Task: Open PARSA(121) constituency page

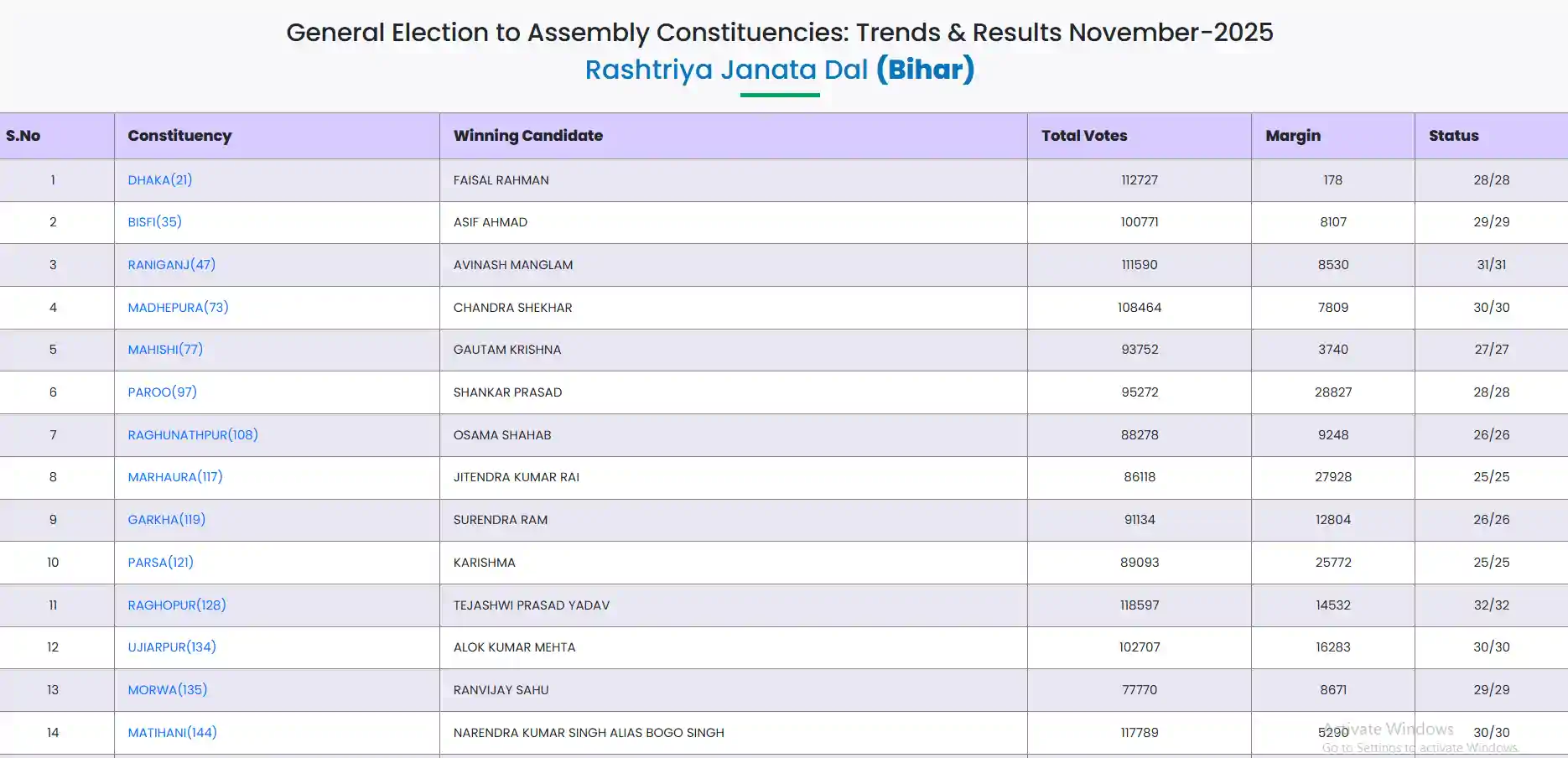Action: coord(161,562)
